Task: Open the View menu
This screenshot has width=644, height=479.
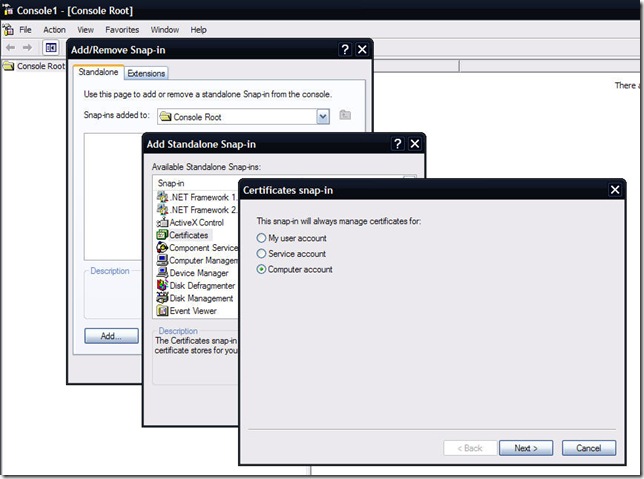Action: (x=85, y=30)
